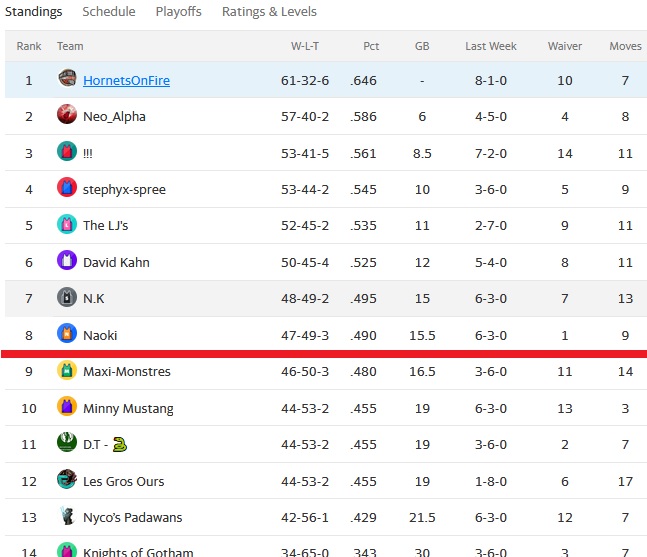The height and width of the screenshot is (557, 647).
Task: Click the HornetsOnFire team logo icon
Action: point(67,78)
